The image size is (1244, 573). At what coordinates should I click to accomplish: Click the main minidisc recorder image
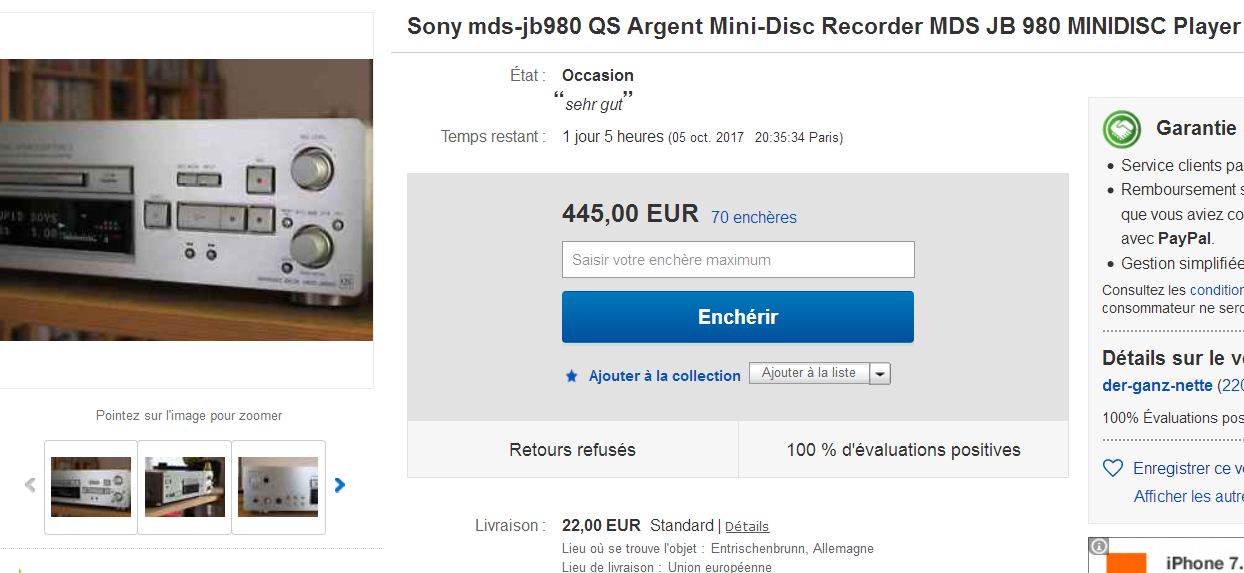tap(186, 200)
